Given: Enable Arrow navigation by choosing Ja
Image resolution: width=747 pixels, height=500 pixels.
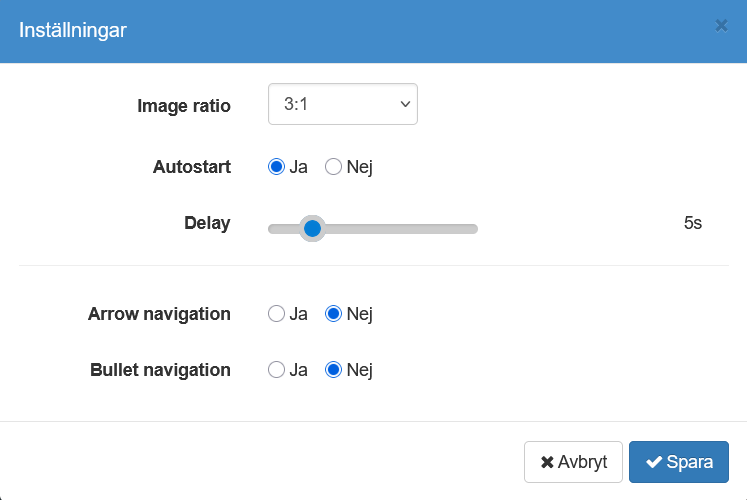Looking at the screenshot, I should point(277,314).
